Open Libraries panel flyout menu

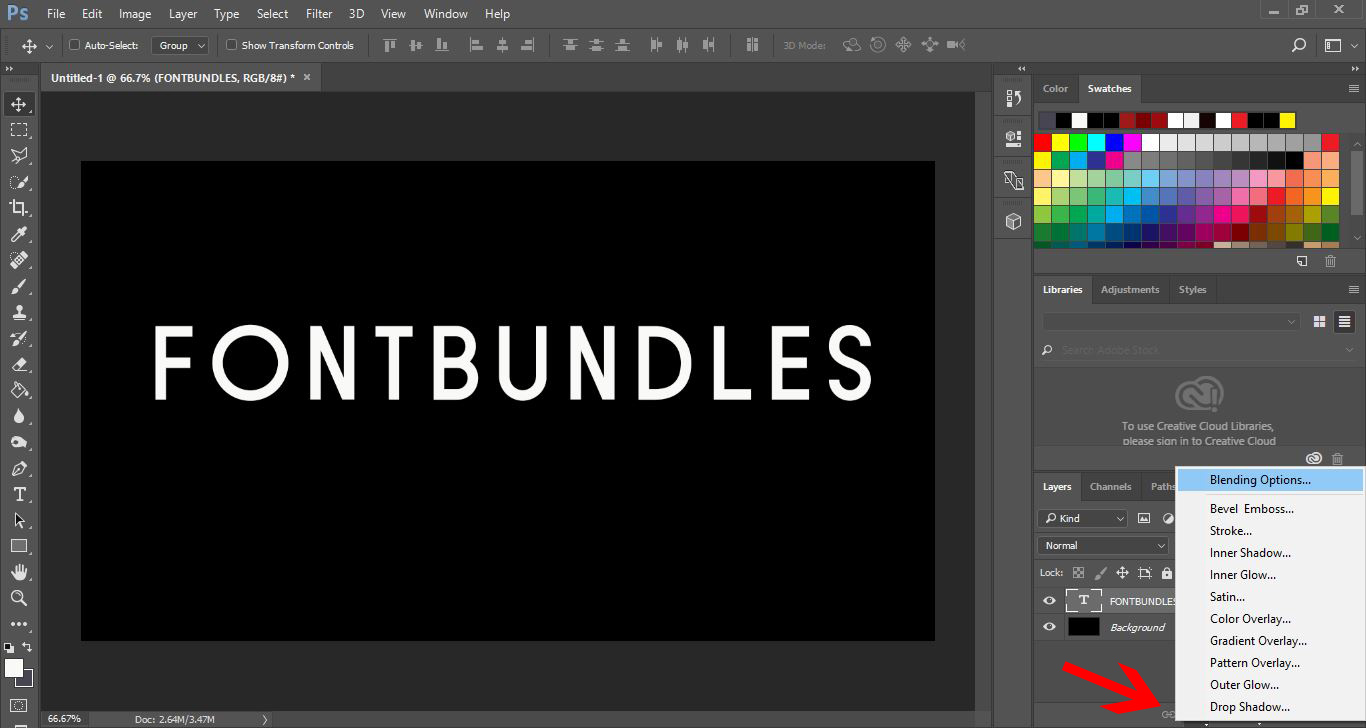point(1353,290)
